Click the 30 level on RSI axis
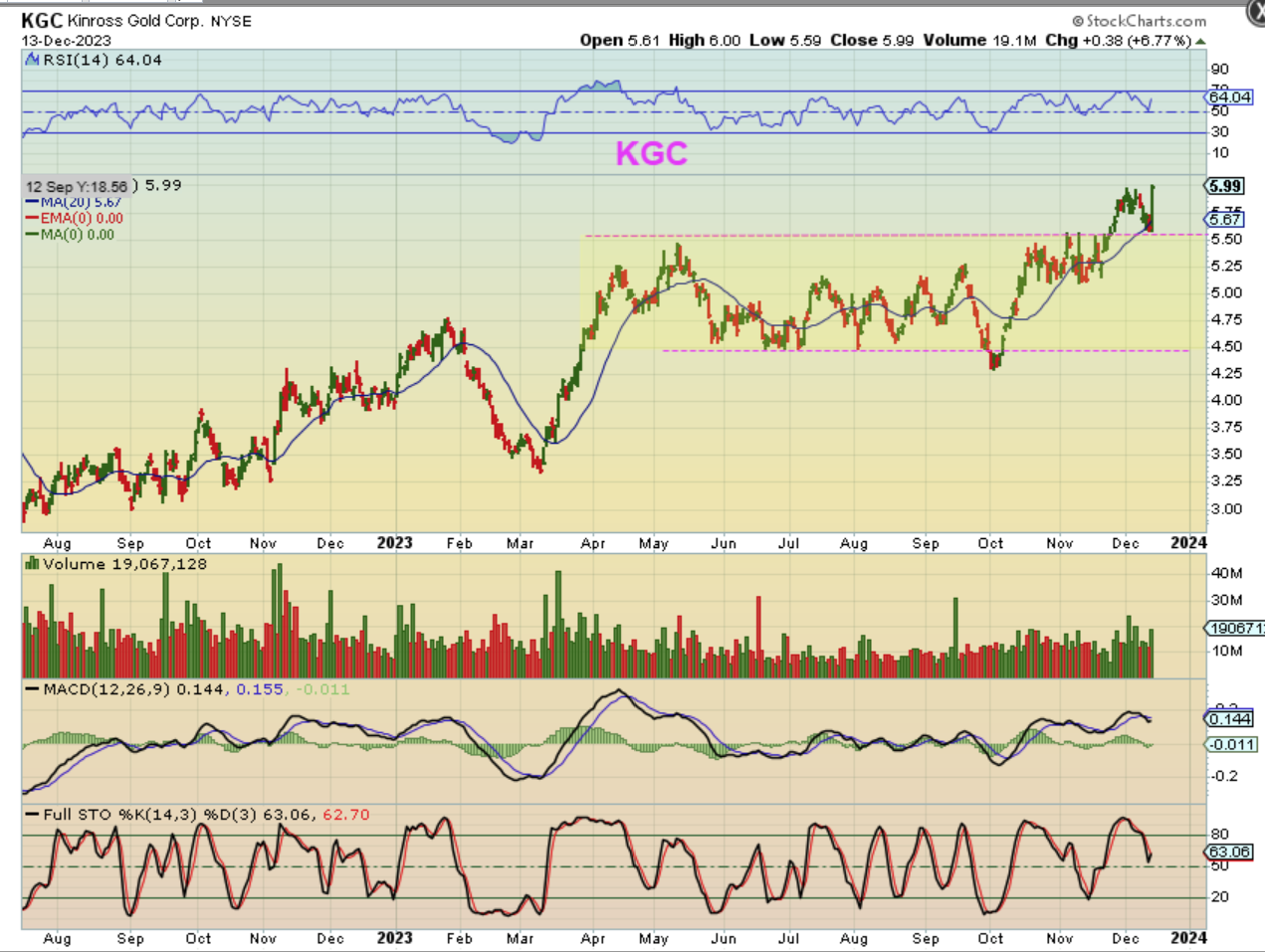1266x952 pixels. pyautogui.click(x=1219, y=132)
